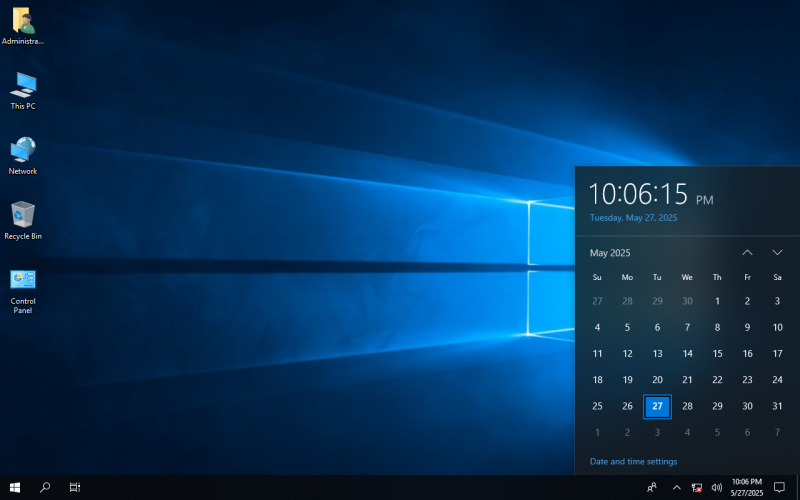Select highlighted May 27 in calendar
The width and height of the screenshot is (800, 500).
coord(657,407)
